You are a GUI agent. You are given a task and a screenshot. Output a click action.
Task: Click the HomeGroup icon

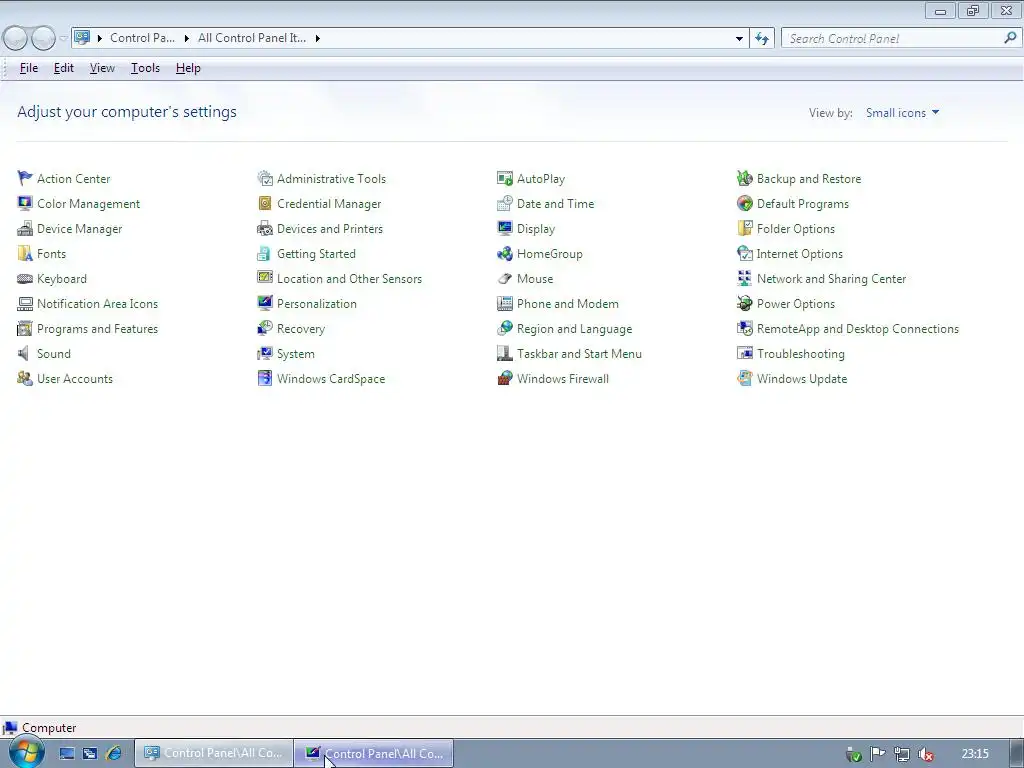pyautogui.click(x=505, y=253)
